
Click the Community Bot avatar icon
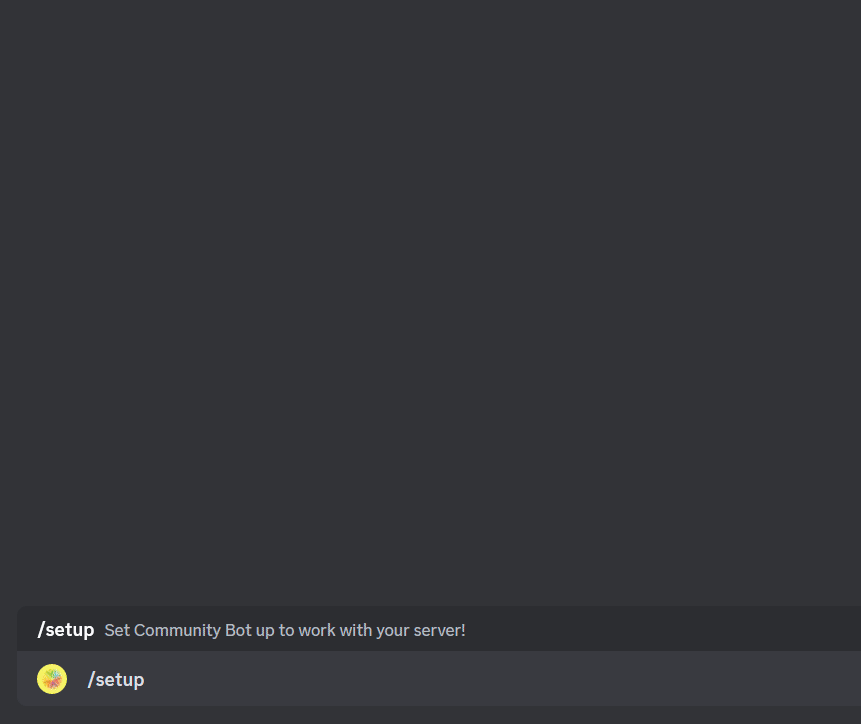pyautogui.click(x=52, y=679)
